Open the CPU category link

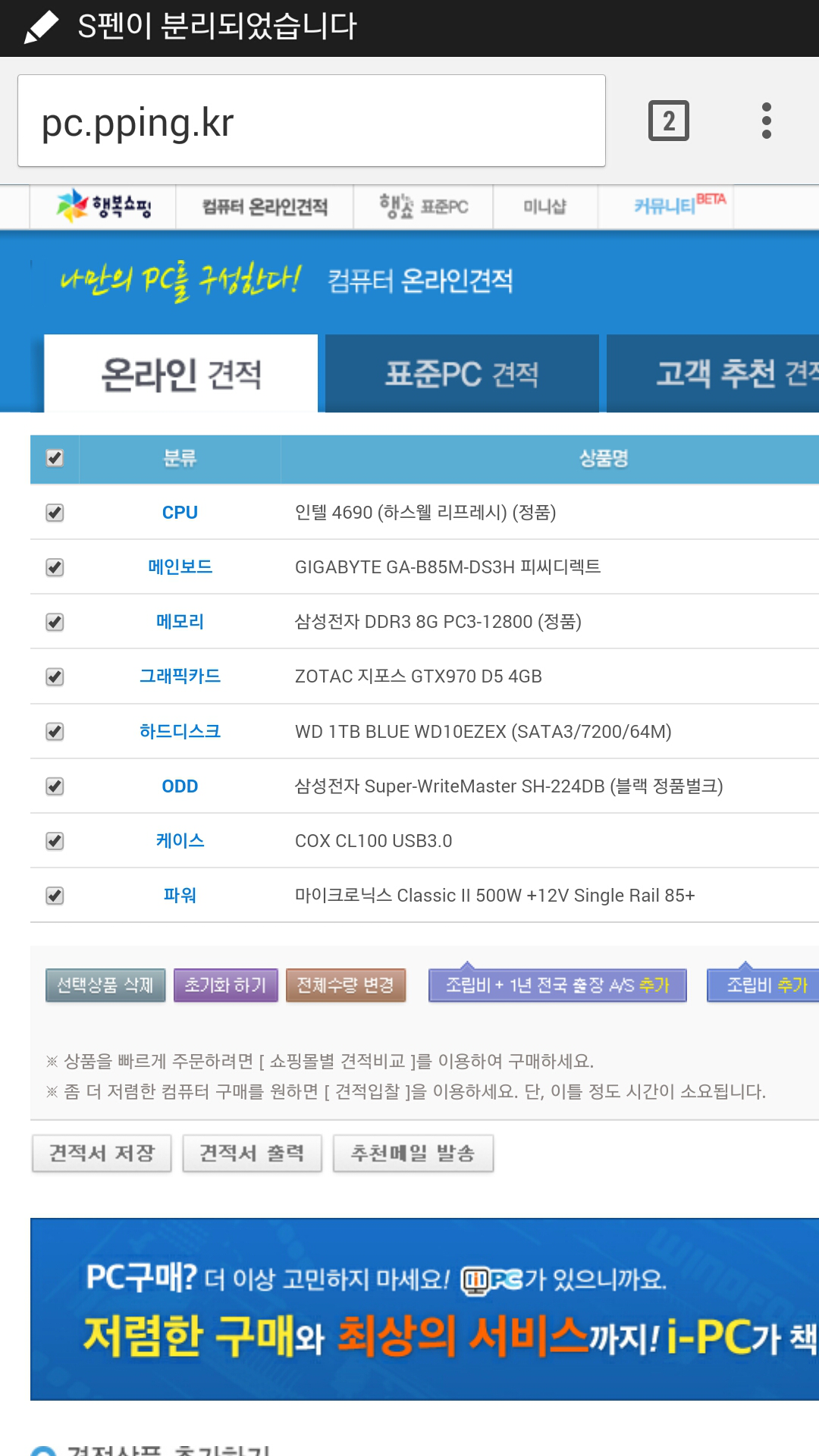[x=180, y=513]
